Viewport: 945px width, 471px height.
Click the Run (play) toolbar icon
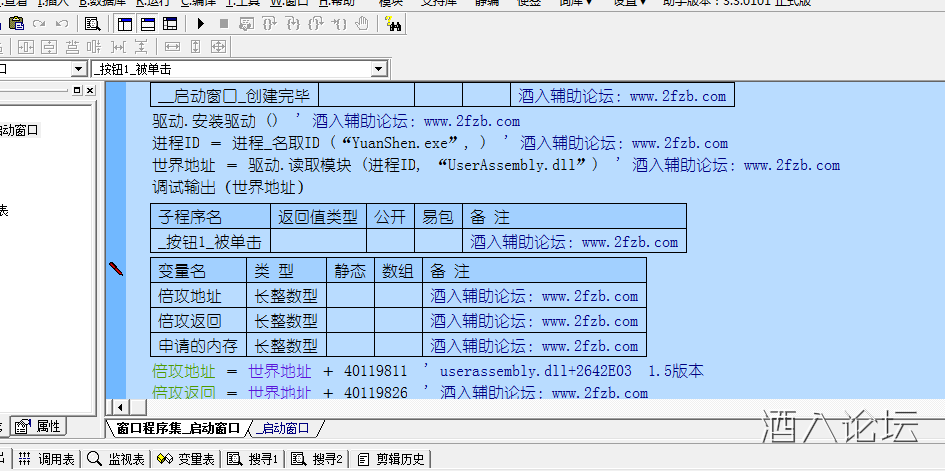pyautogui.click(x=202, y=23)
